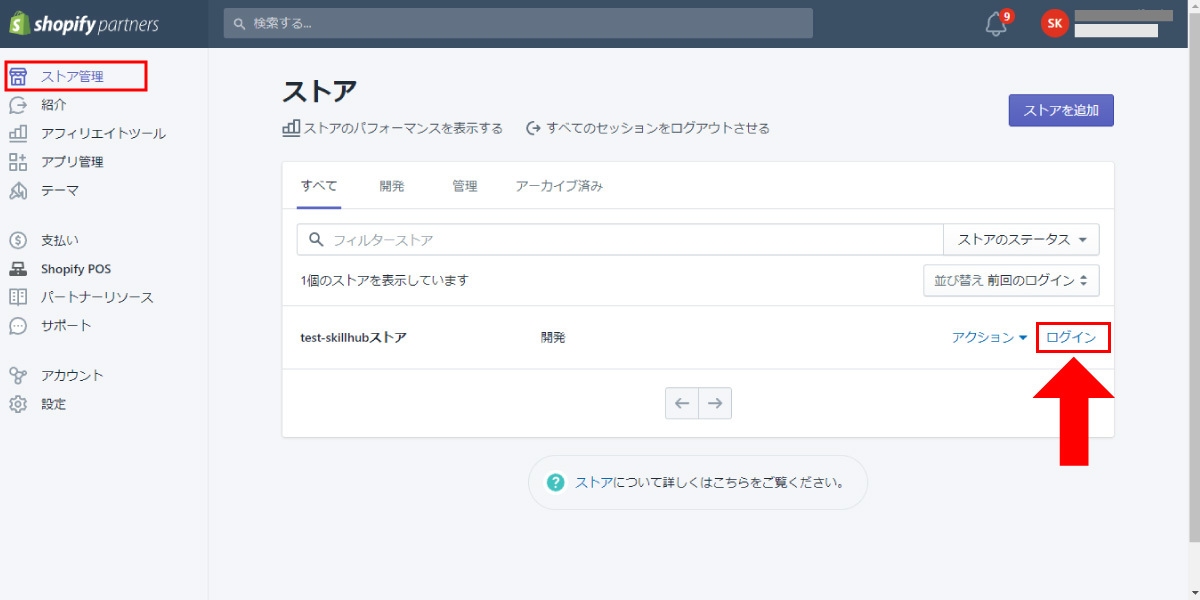Select the すべて tab
The width and height of the screenshot is (1200, 600).
(x=319, y=186)
